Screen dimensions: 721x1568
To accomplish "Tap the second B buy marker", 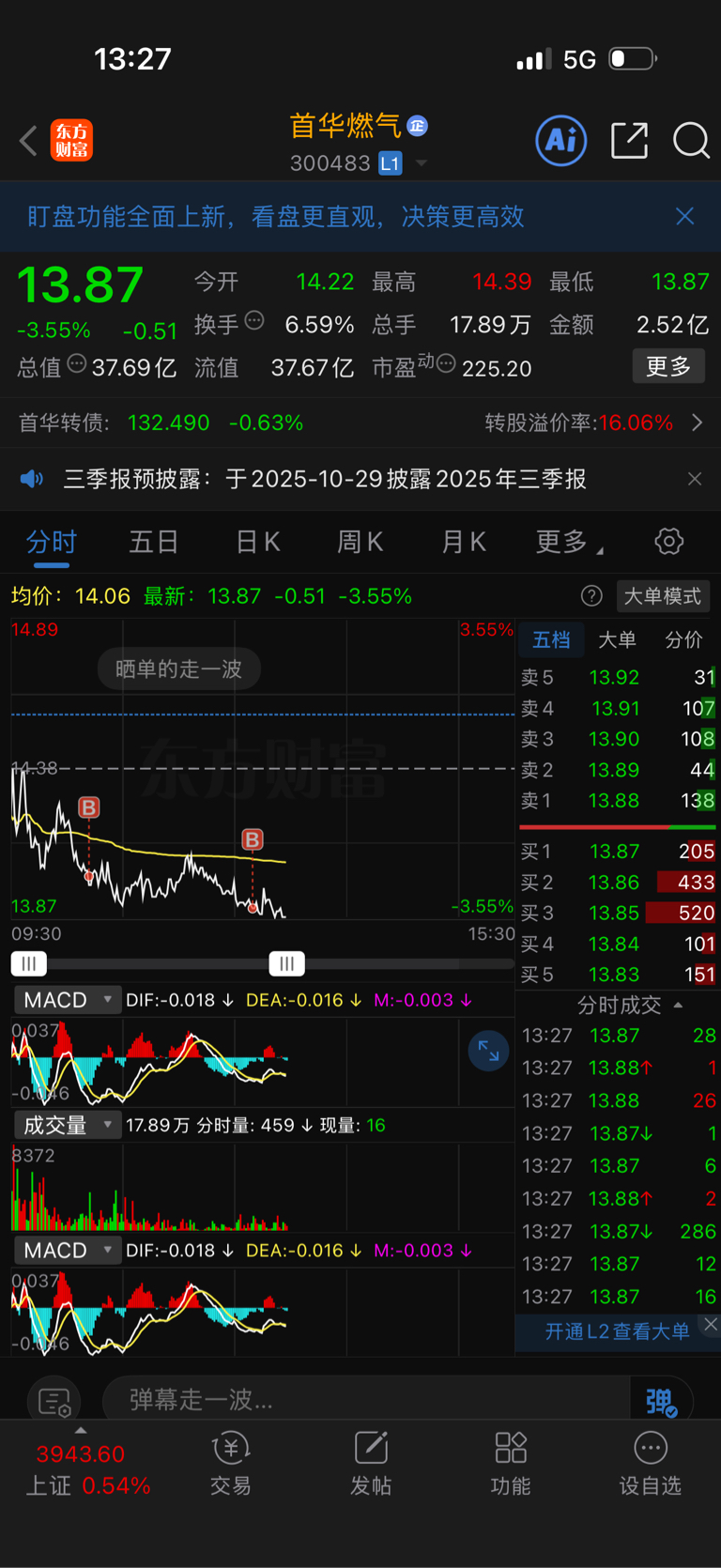I will point(253,839).
